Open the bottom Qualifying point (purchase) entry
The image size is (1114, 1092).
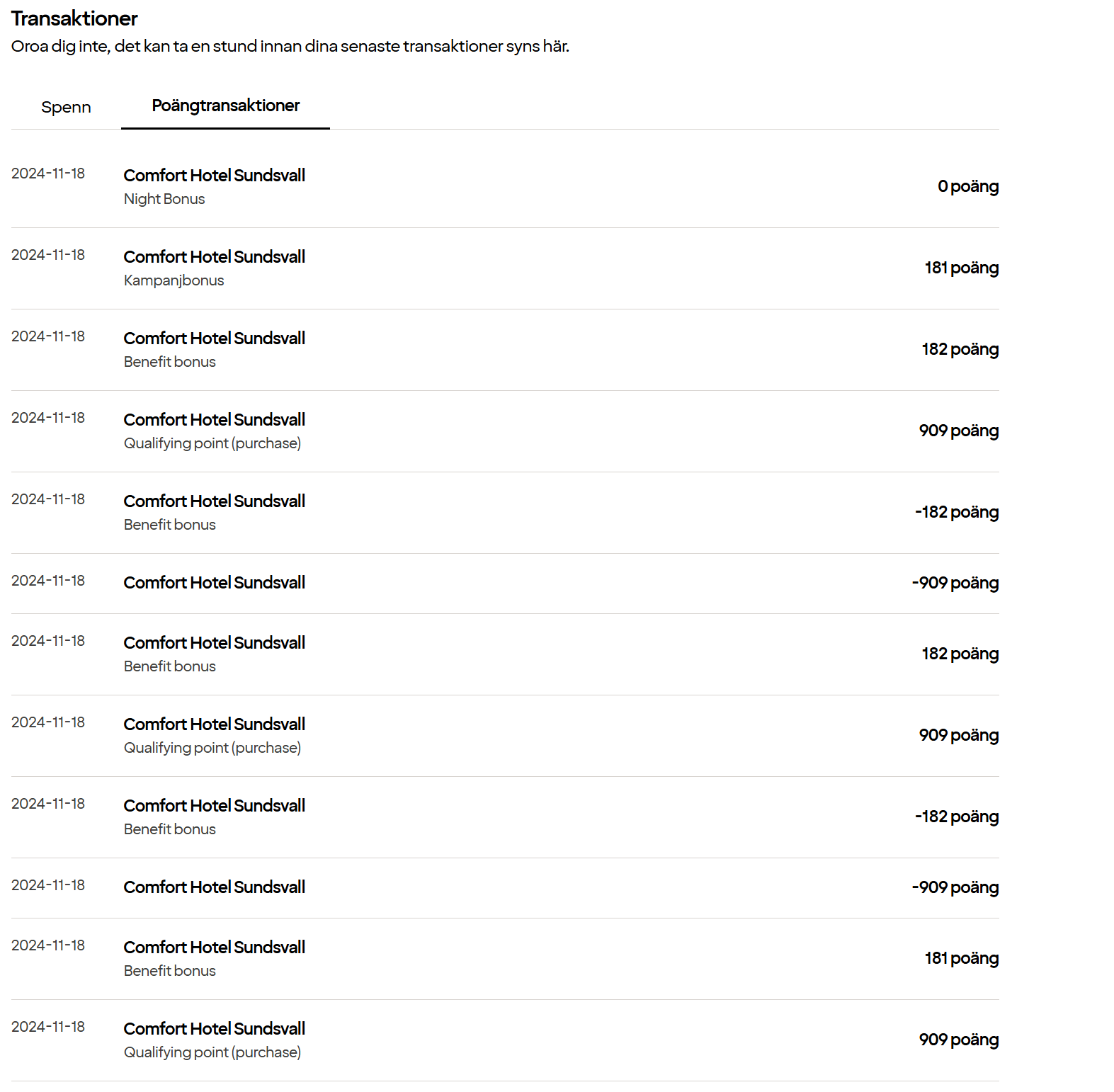(212, 1052)
